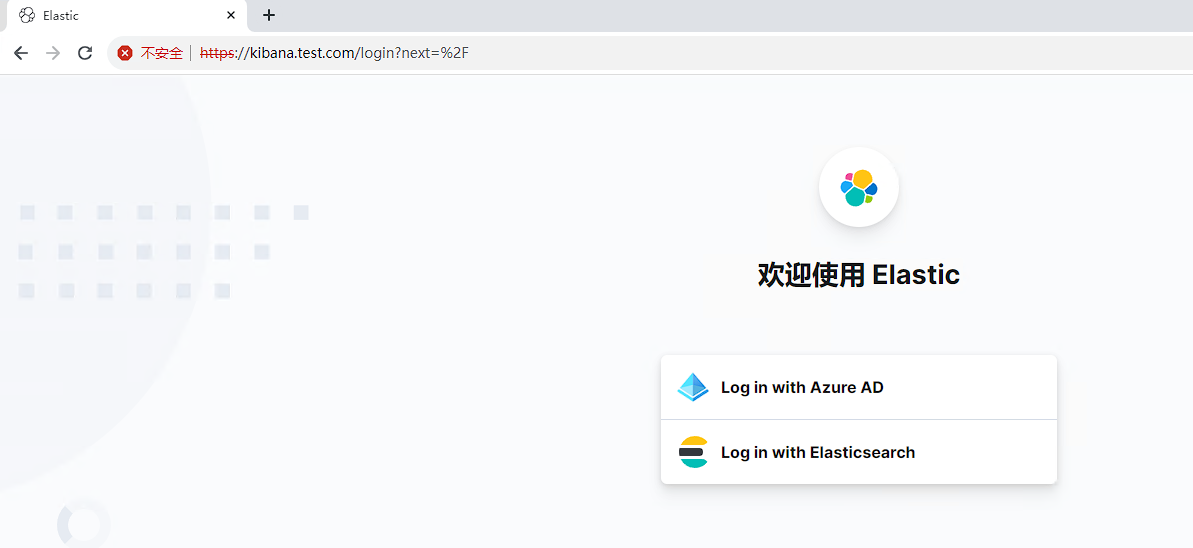Log in with Elasticsearch

859,452
